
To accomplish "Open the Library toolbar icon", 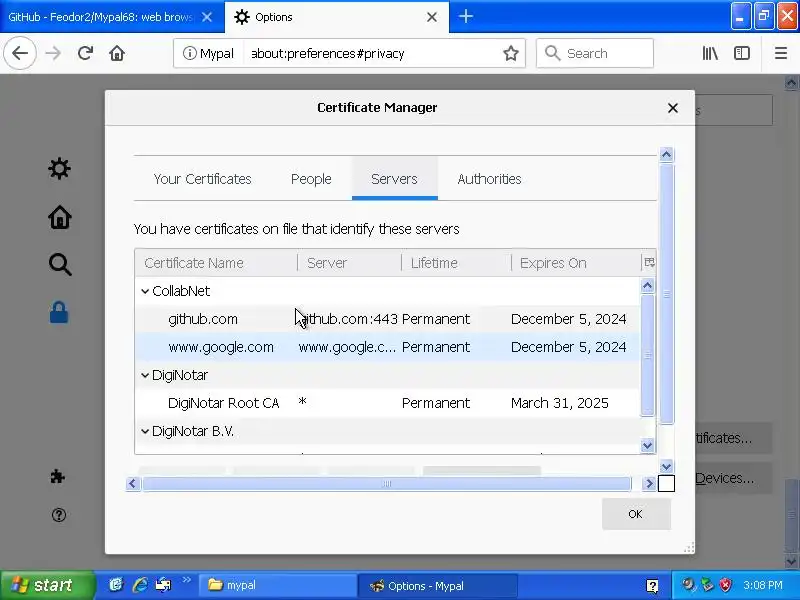I will [x=710, y=53].
